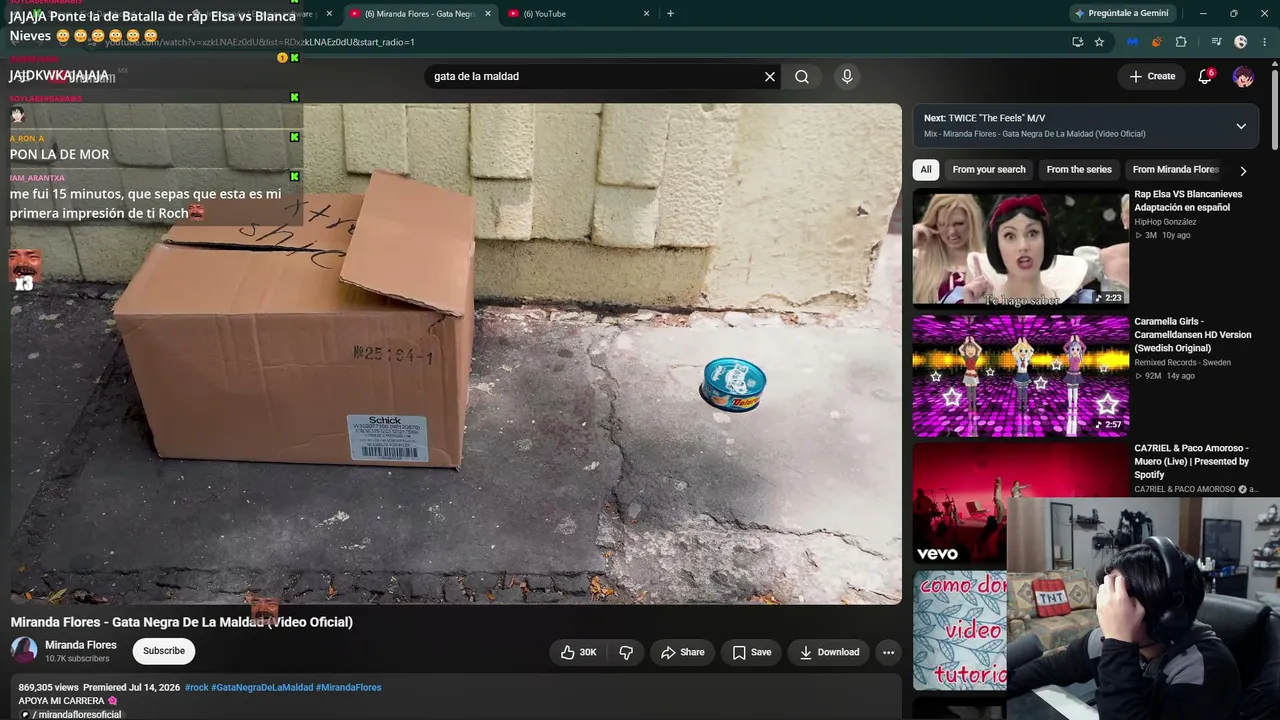This screenshot has height=720, width=1280.
Task: Open the YouTube account avatar menu
Action: [1243, 76]
